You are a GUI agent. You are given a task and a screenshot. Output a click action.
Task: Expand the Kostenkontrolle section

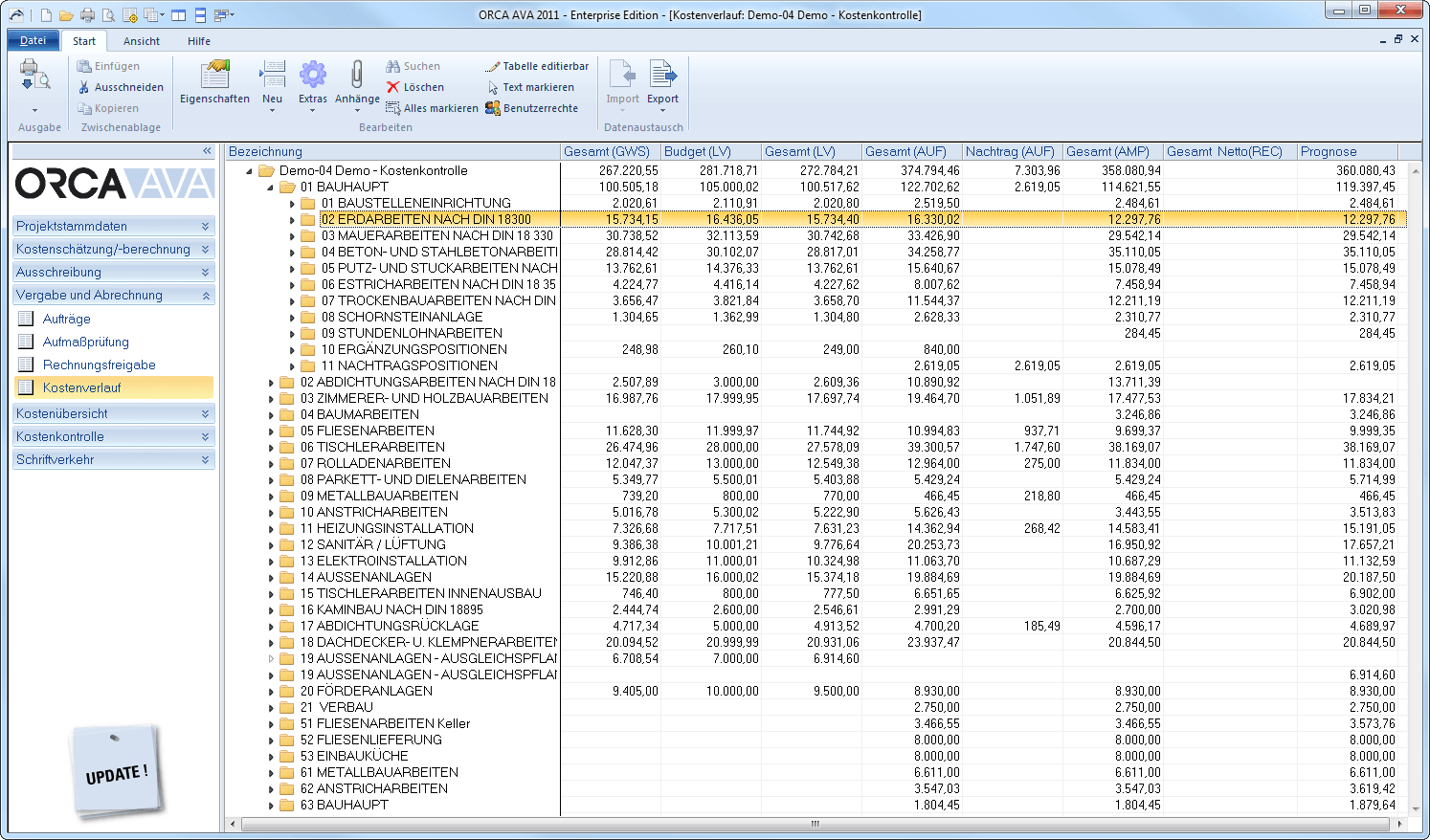coord(113,436)
